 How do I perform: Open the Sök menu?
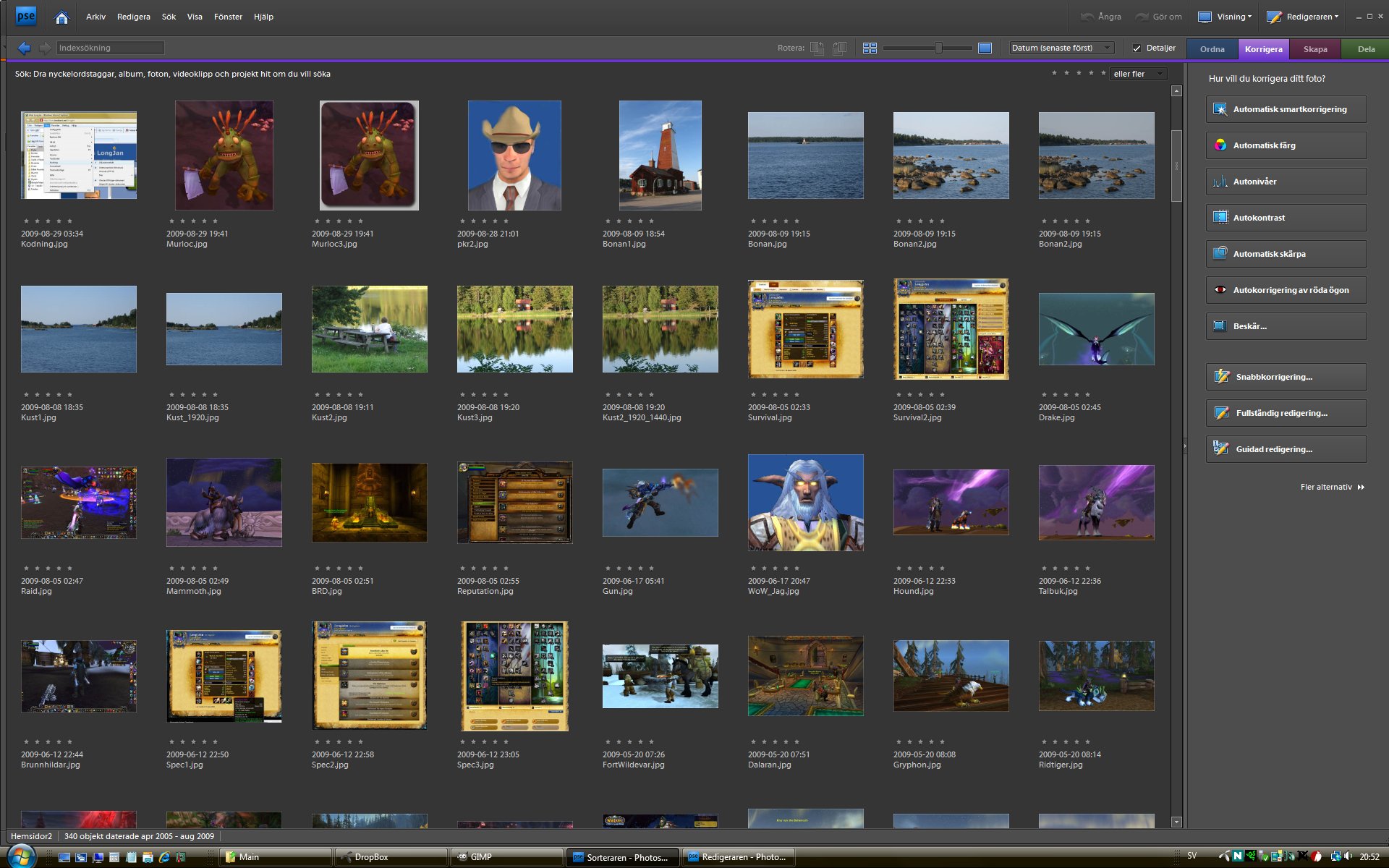(169, 17)
